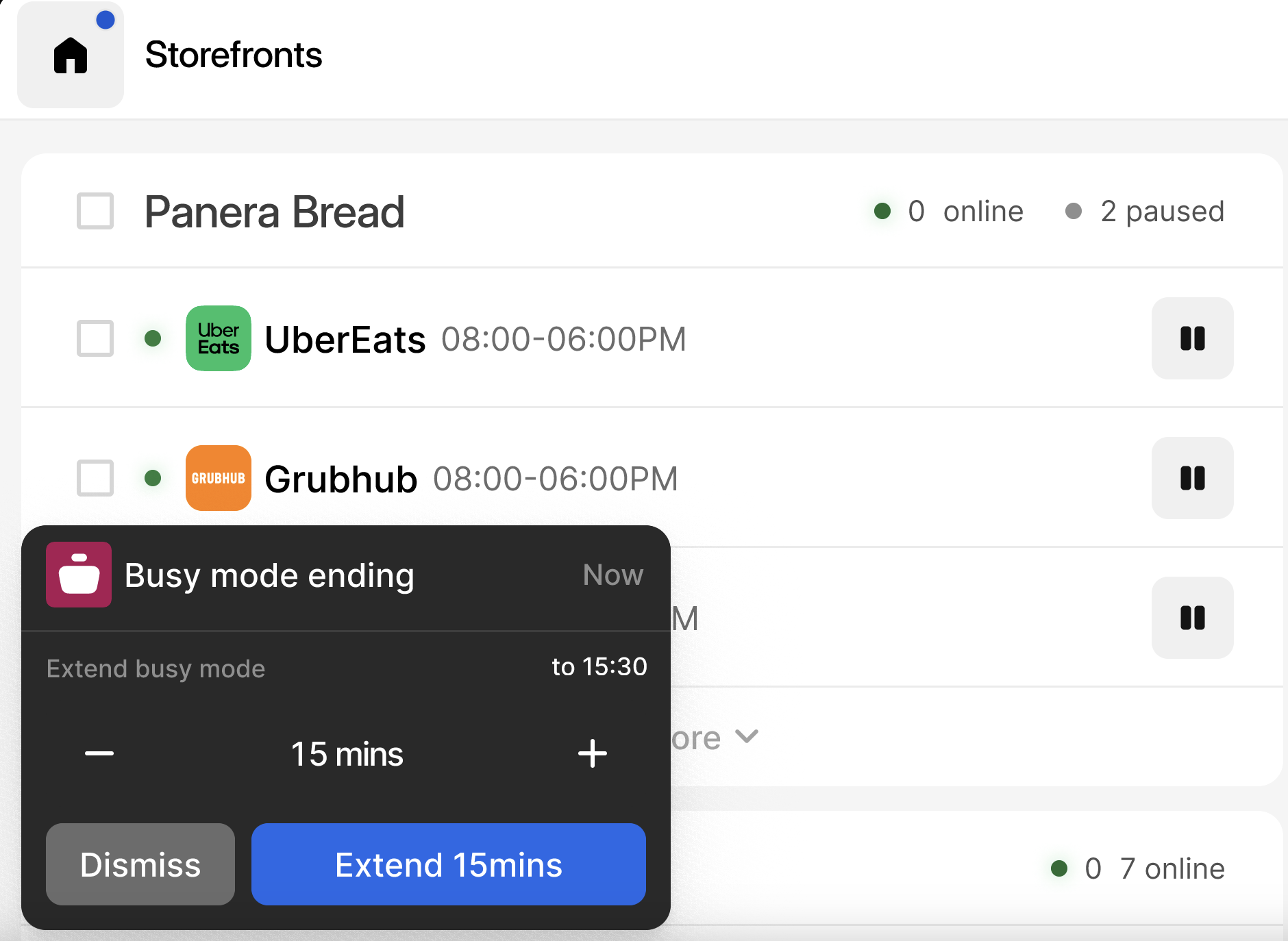Click the 0 online status indicator
1288x941 pixels.
[949, 211]
